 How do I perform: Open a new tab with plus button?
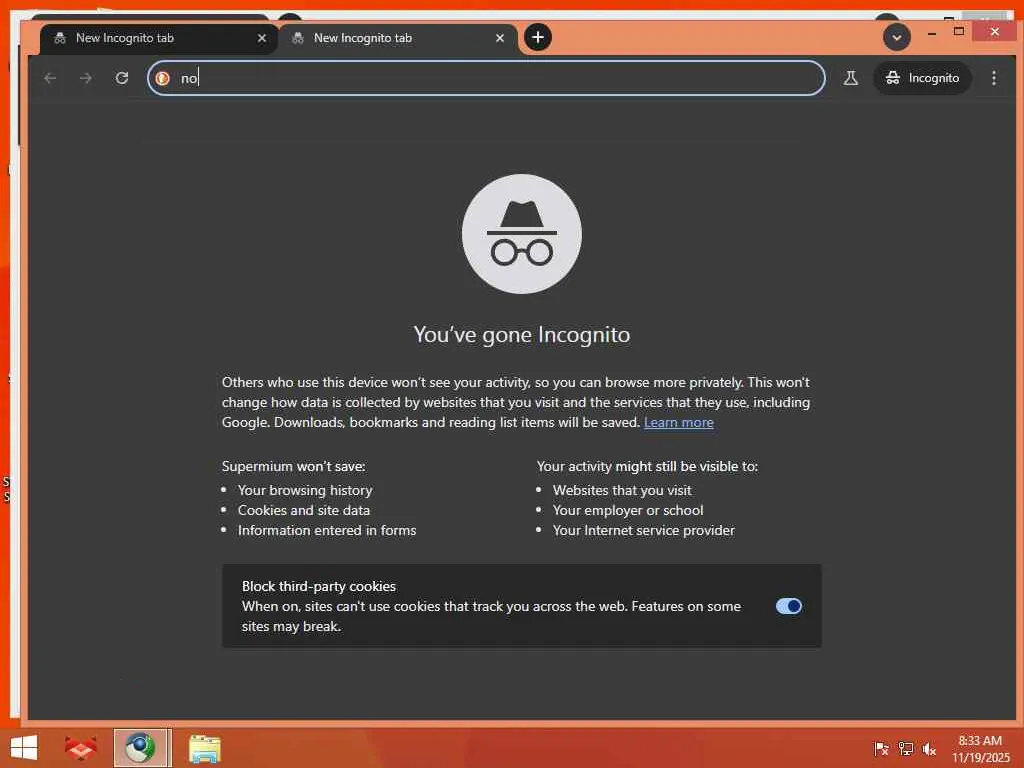point(537,37)
